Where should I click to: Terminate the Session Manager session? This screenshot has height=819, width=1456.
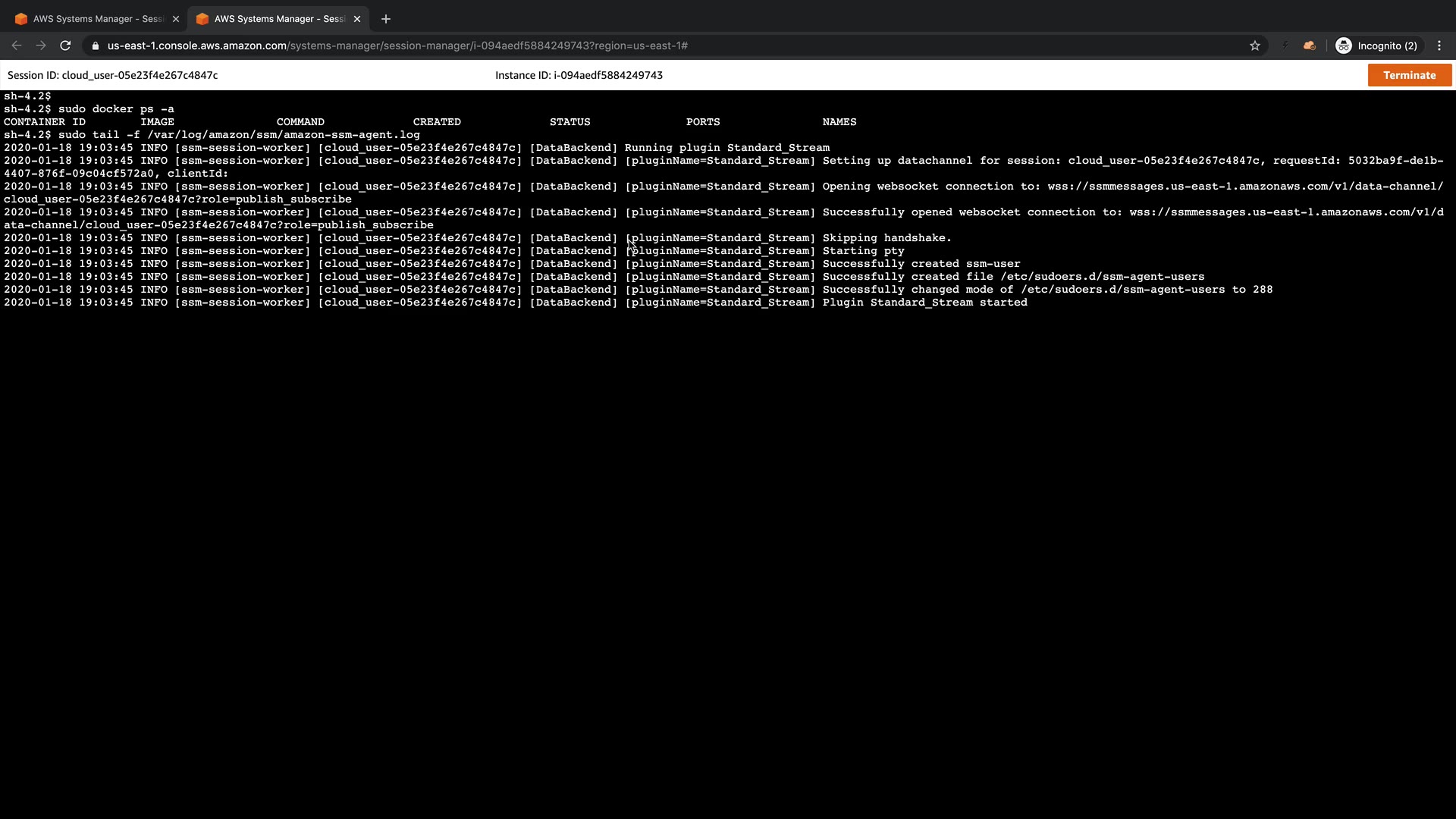pos(1409,75)
